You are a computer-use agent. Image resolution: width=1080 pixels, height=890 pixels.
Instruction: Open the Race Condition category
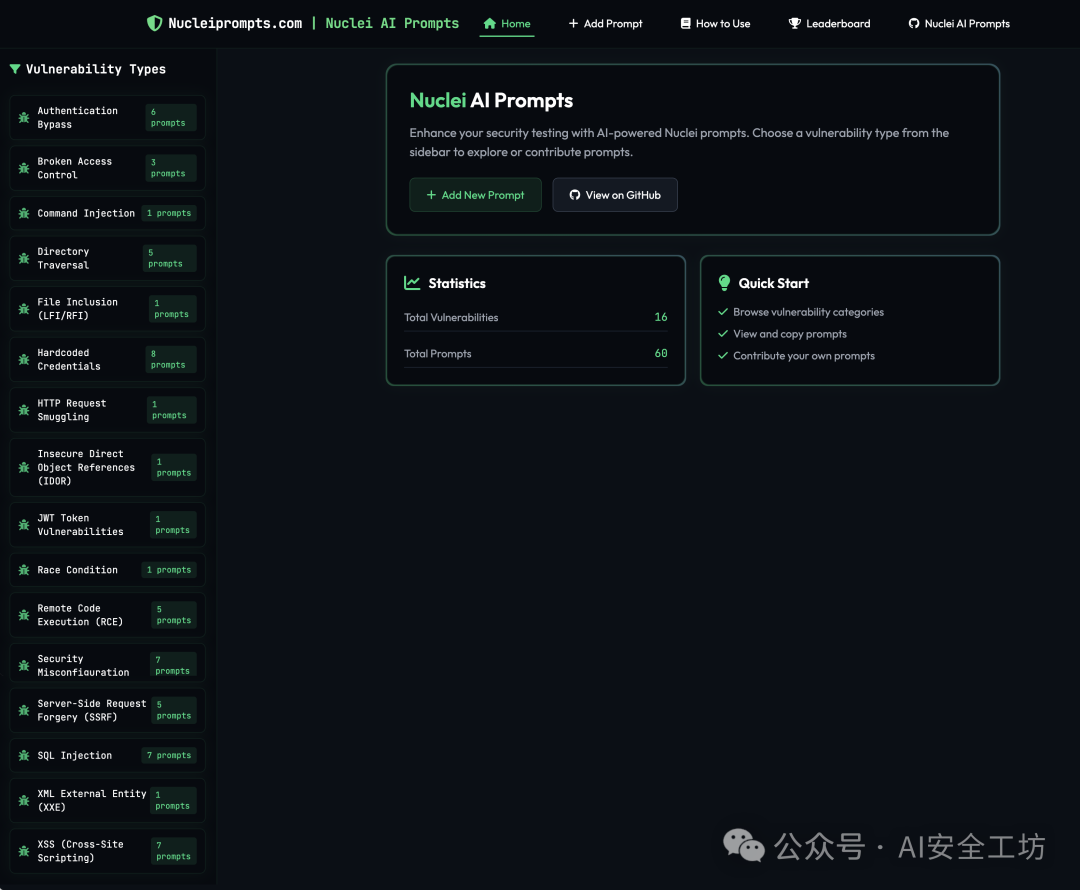107,570
